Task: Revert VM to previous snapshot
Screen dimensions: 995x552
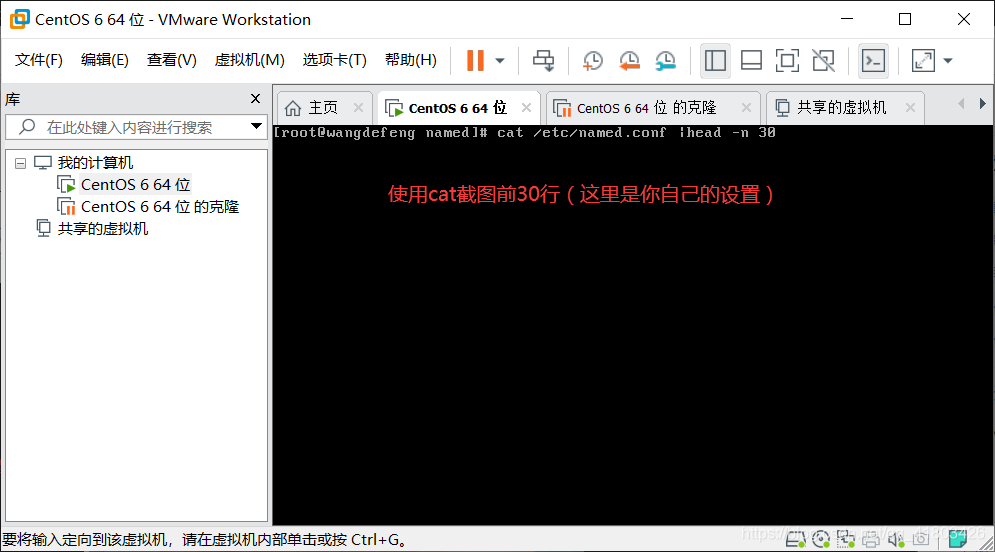Action: (x=629, y=61)
